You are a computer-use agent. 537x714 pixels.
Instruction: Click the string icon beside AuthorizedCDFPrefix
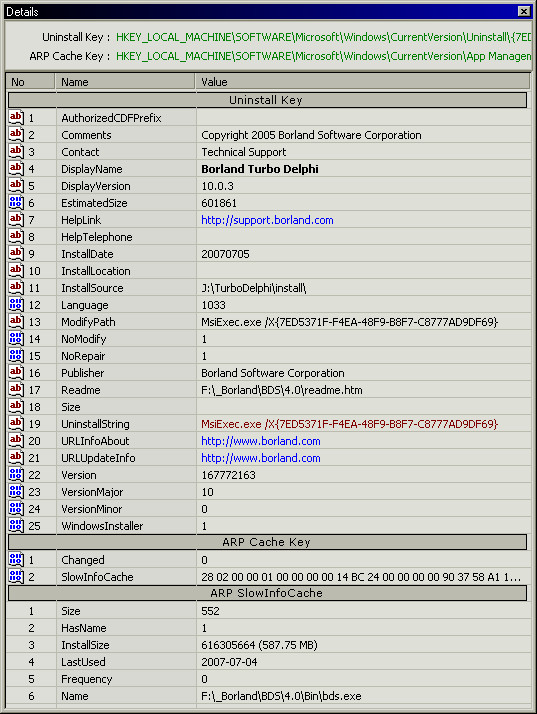[16, 117]
